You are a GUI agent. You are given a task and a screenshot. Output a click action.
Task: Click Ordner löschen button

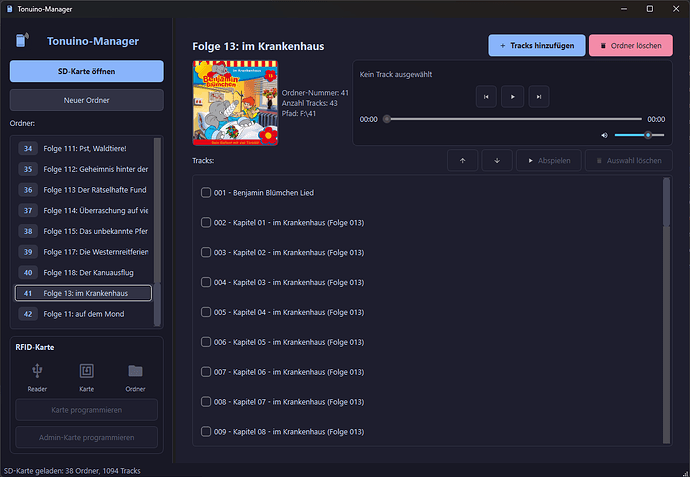click(631, 45)
